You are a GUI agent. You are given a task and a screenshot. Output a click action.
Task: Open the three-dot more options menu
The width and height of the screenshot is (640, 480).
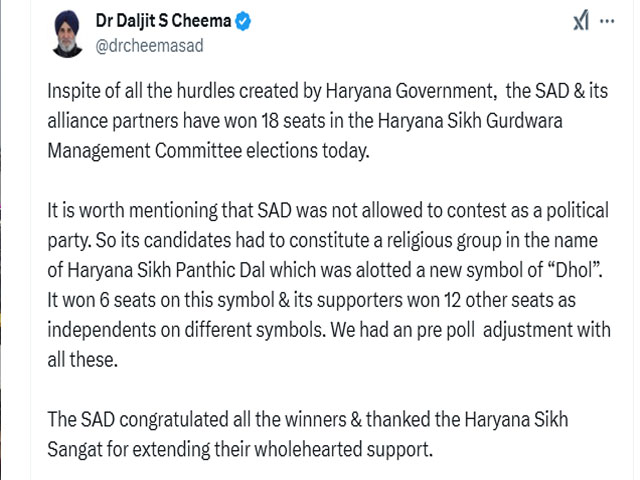coord(607,21)
